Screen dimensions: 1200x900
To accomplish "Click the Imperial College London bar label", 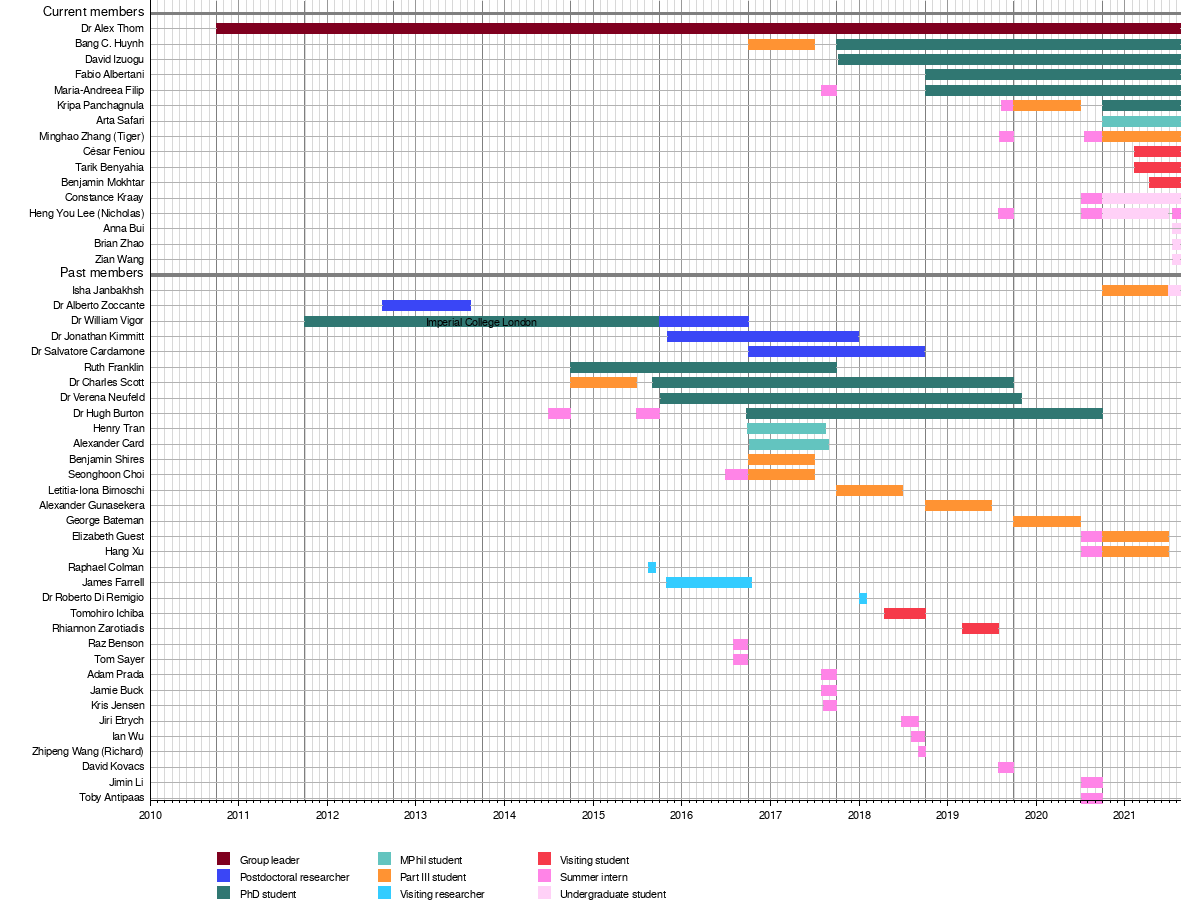I will pos(481,322).
